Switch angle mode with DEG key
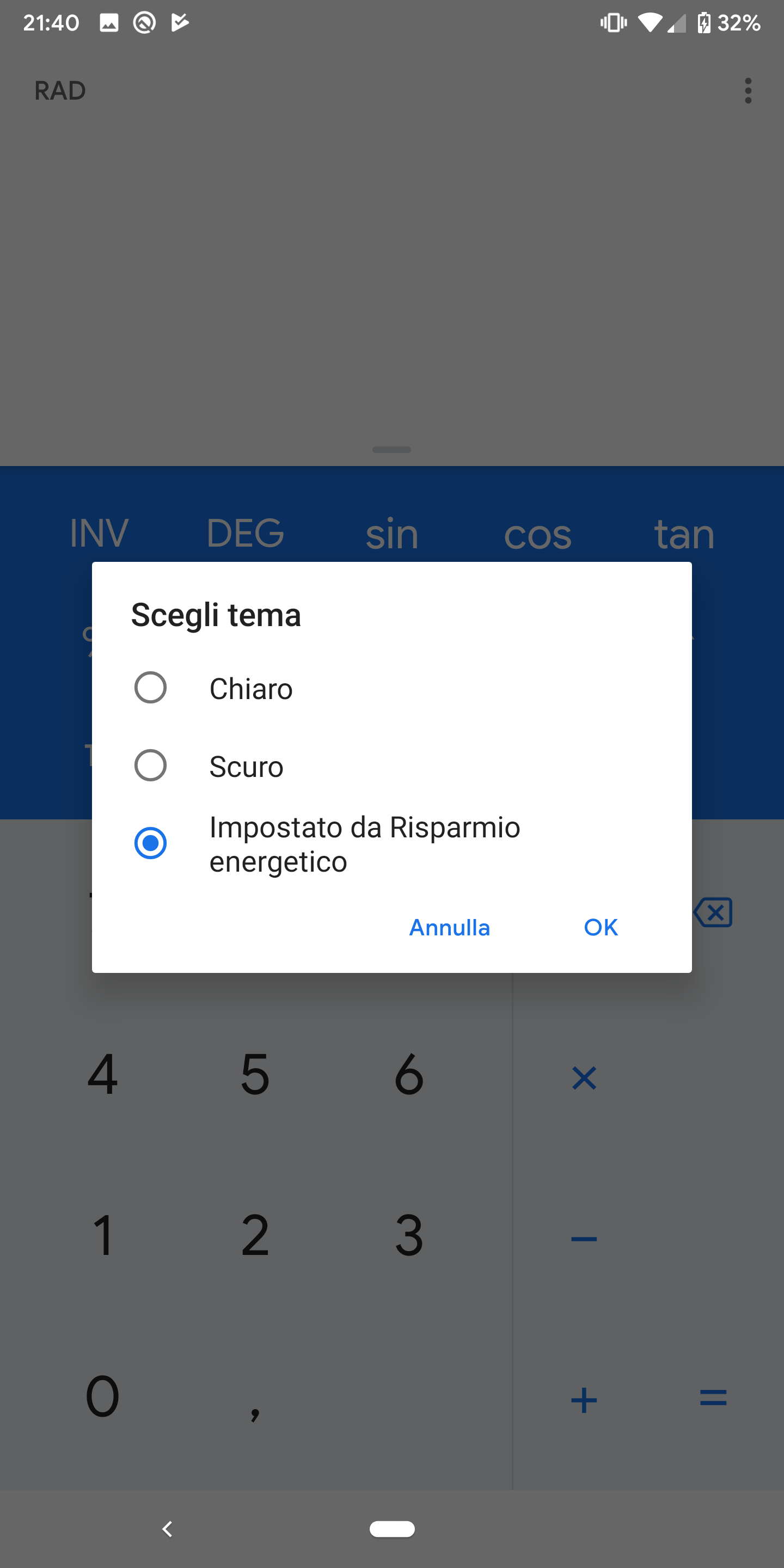 coord(246,532)
